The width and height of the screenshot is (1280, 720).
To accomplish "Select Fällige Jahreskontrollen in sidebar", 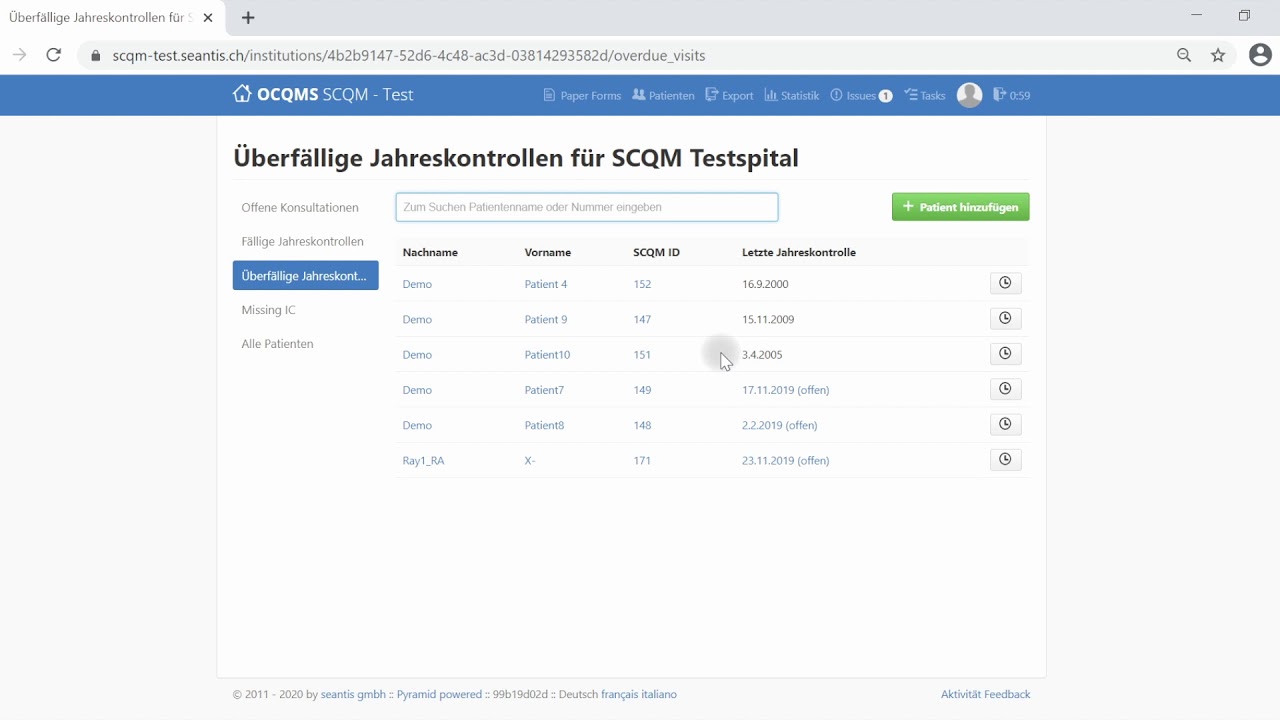I will pyautogui.click(x=305, y=241).
